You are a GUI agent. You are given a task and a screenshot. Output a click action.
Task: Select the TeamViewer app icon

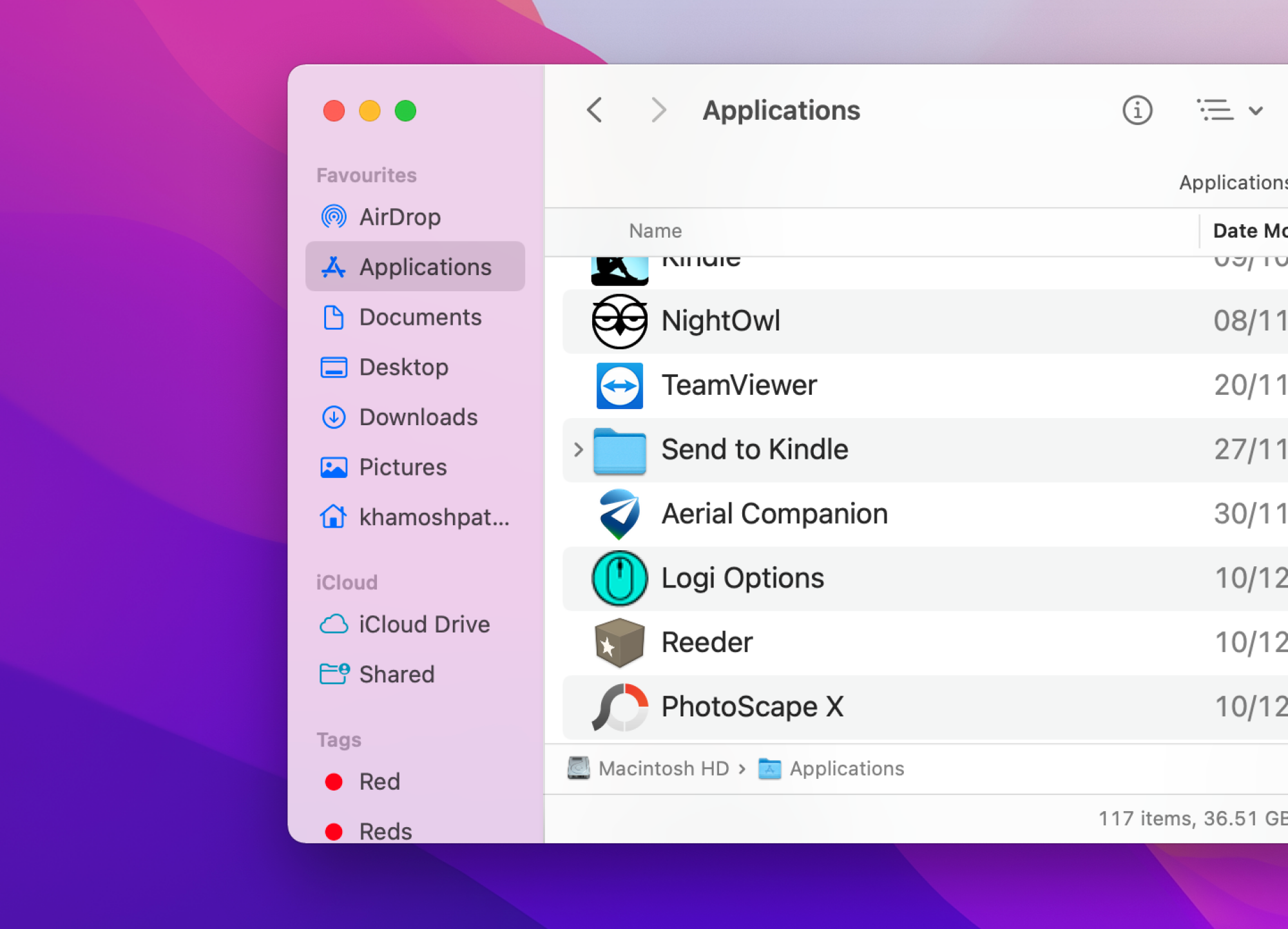(619, 385)
